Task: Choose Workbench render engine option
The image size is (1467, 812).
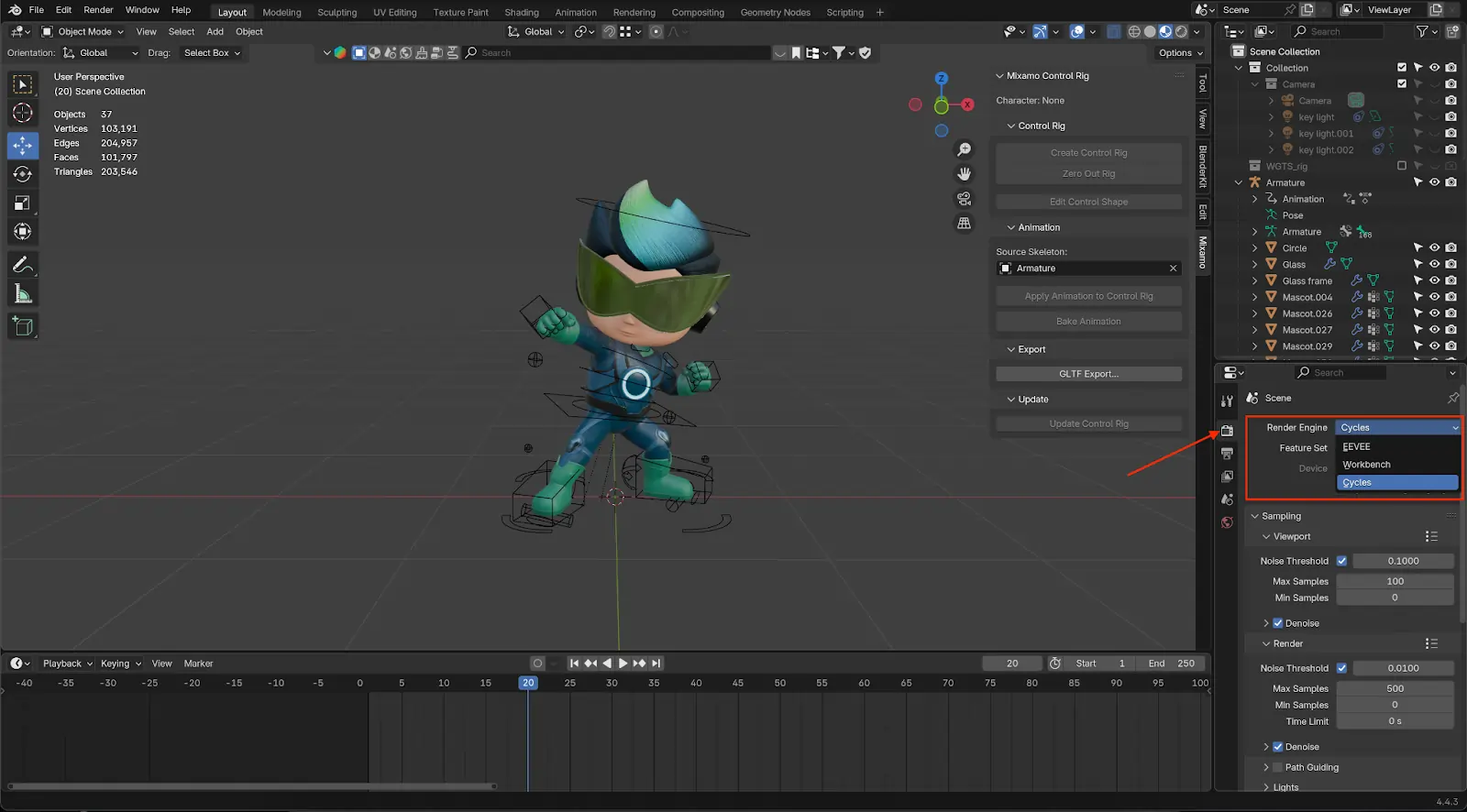Action: (x=1397, y=465)
